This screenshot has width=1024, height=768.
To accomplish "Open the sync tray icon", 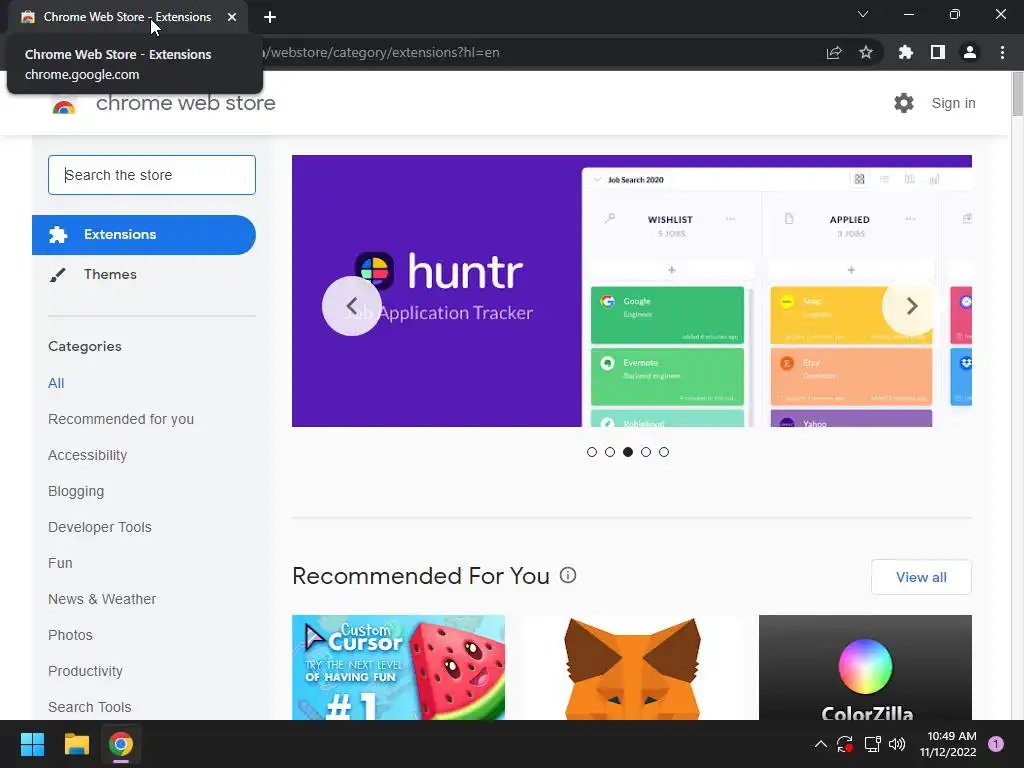I will pos(844,744).
